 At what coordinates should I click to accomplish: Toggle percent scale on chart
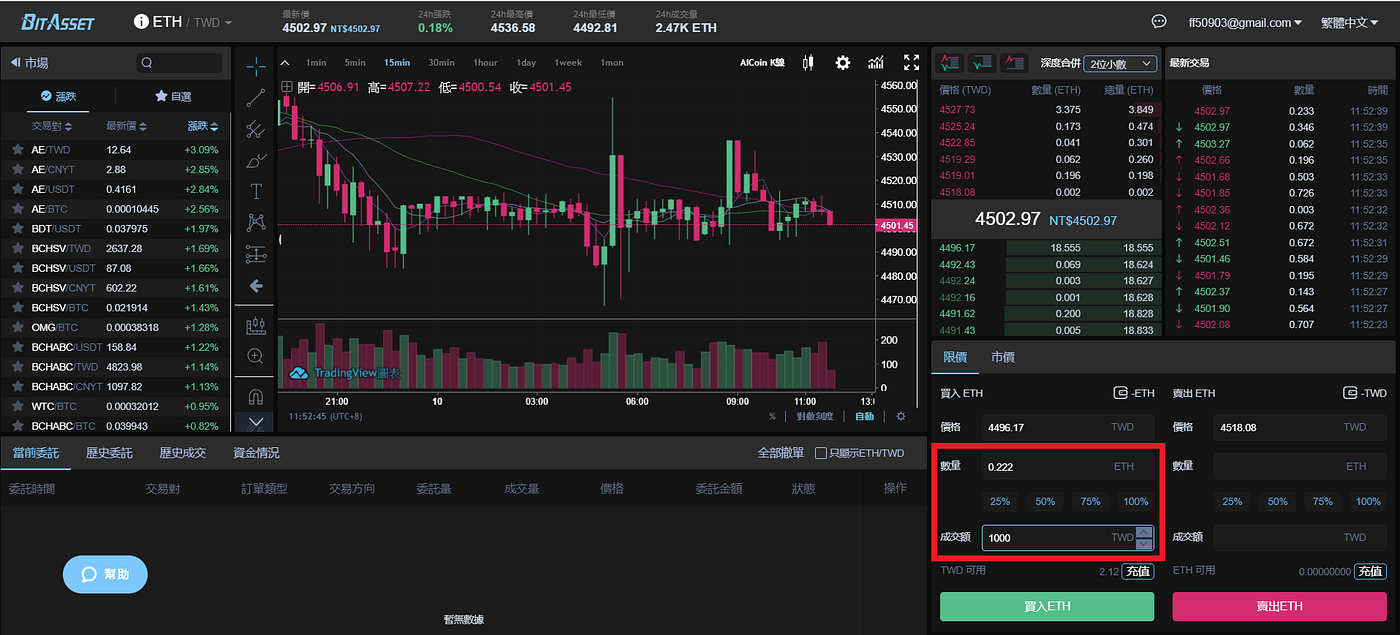772,416
